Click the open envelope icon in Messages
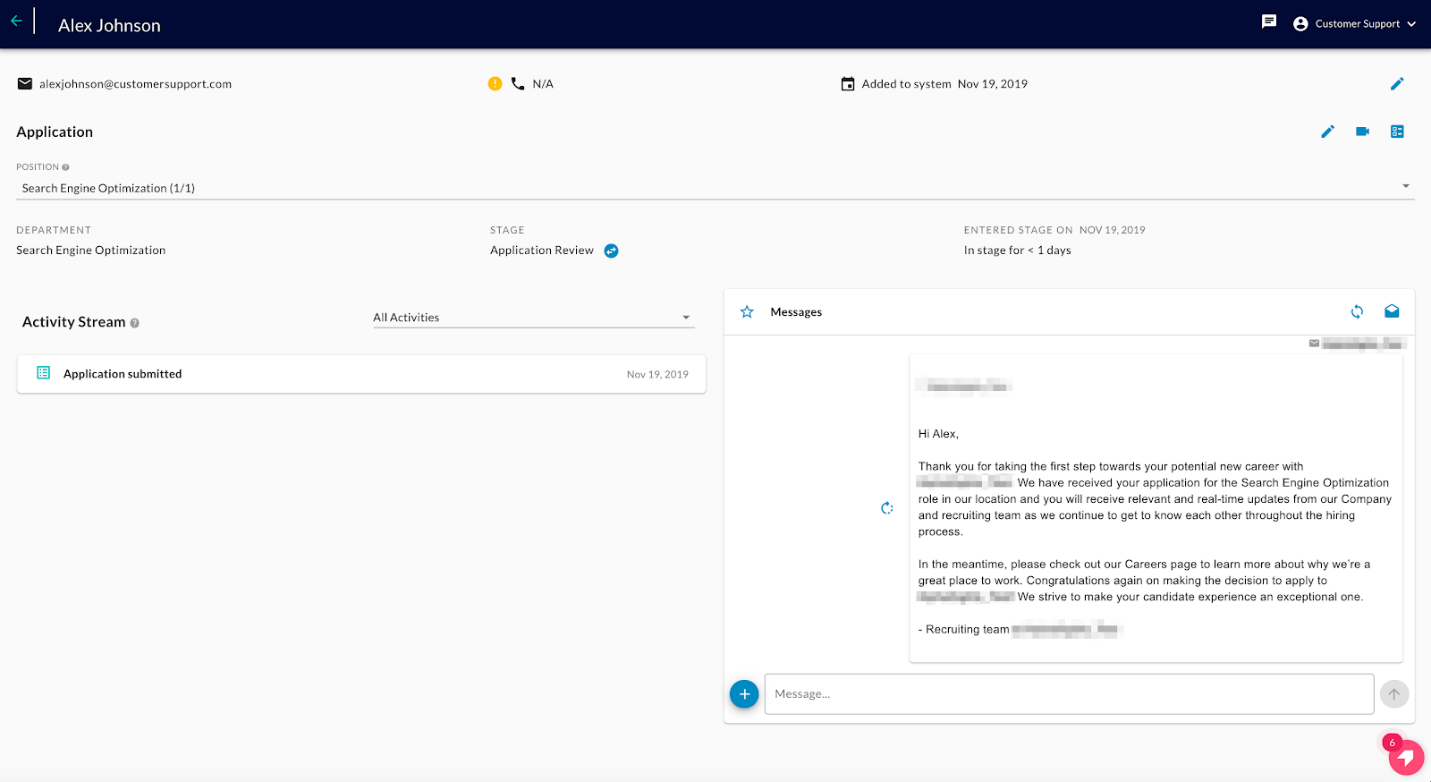1431x782 pixels. point(1392,312)
